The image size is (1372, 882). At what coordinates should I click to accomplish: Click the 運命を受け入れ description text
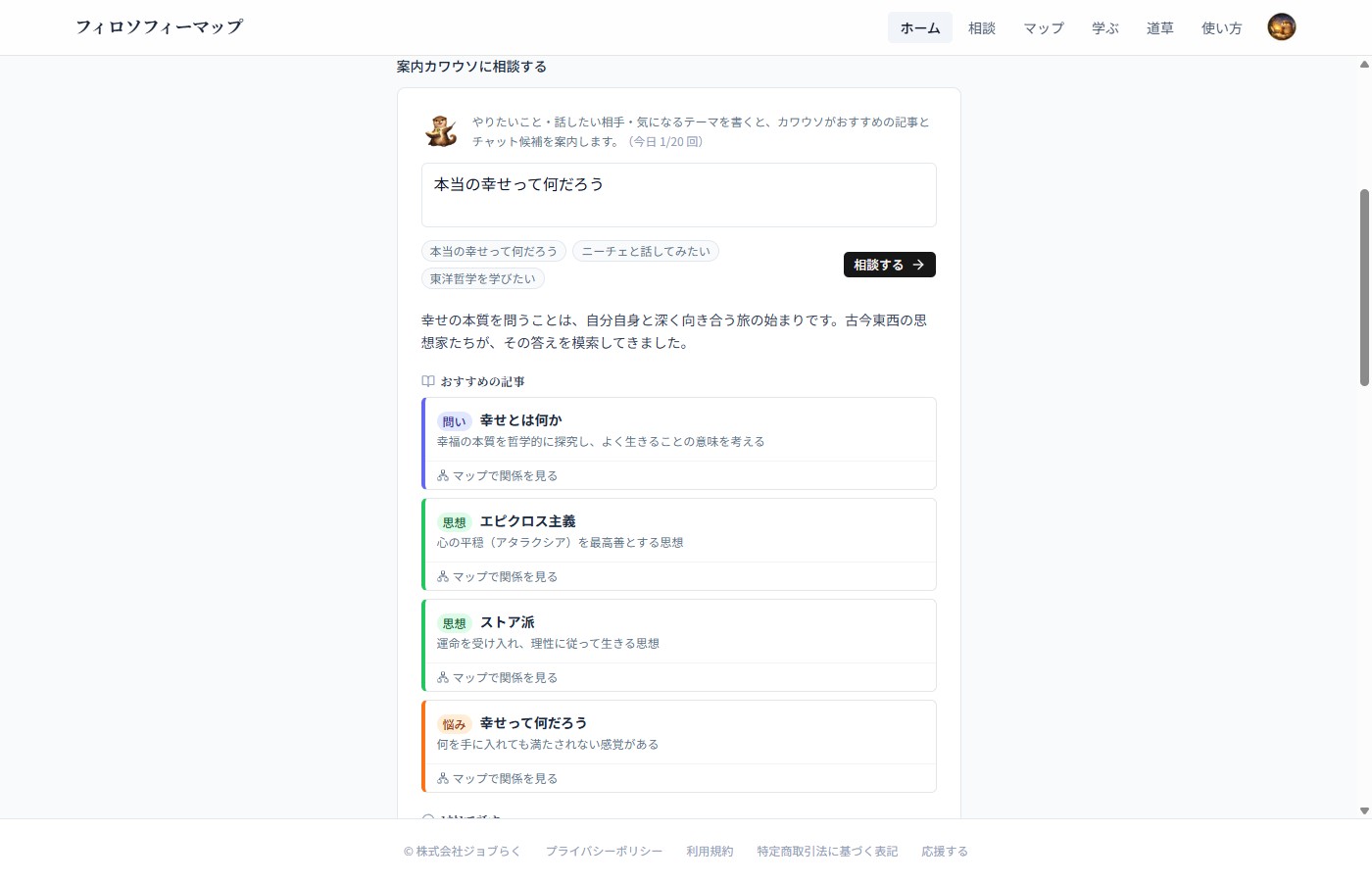(x=548, y=644)
